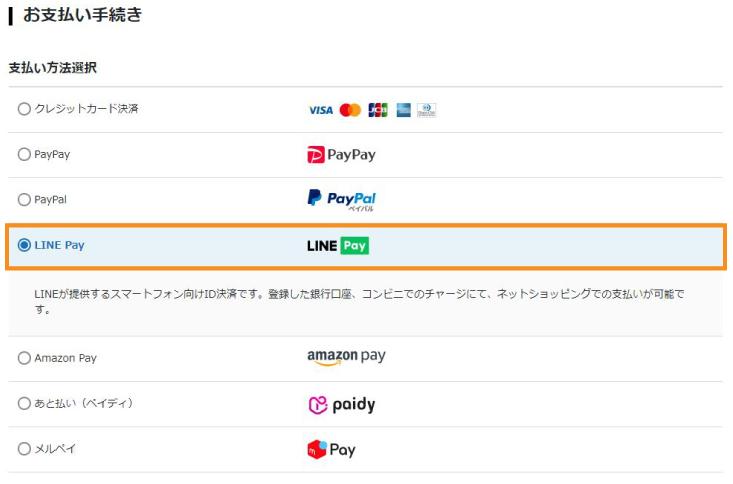Image resolution: width=733 pixels, height=484 pixels.
Task: Click the LINE Pay description text
Action: coord(359,302)
